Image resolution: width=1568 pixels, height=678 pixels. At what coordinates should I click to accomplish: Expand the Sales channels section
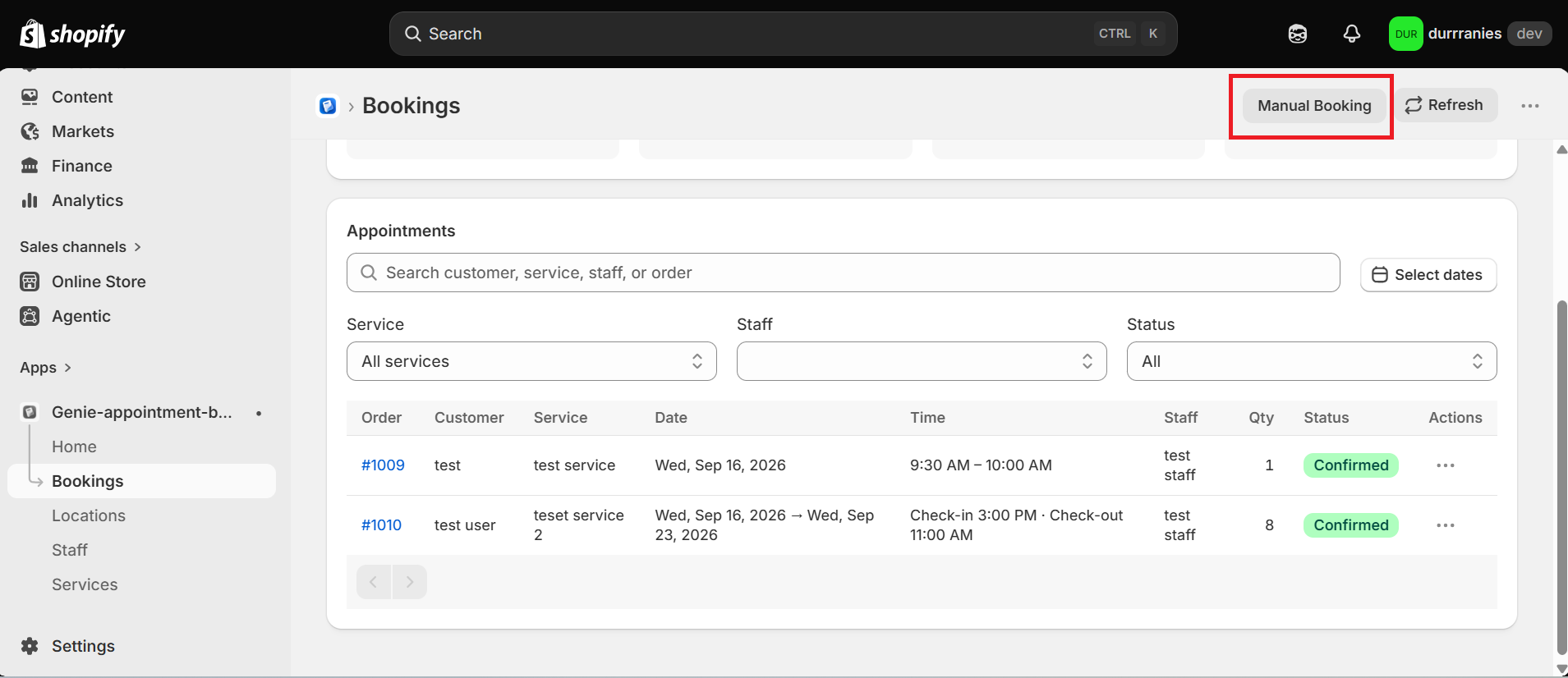coord(80,247)
